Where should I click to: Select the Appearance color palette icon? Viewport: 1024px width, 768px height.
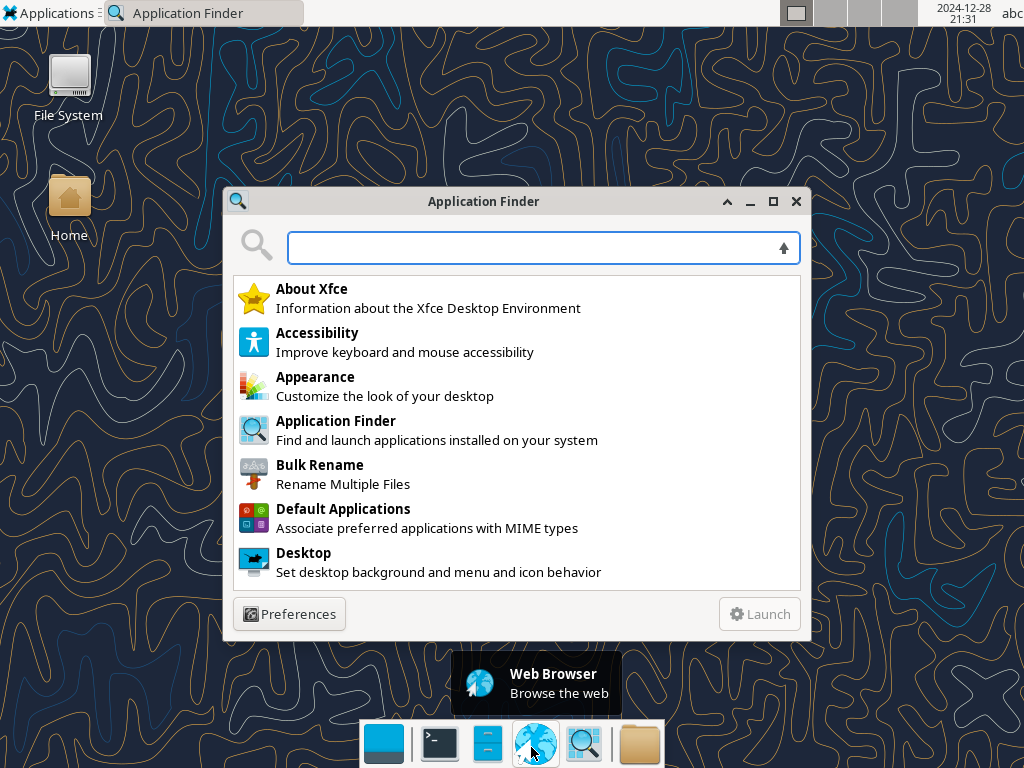click(253, 386)
